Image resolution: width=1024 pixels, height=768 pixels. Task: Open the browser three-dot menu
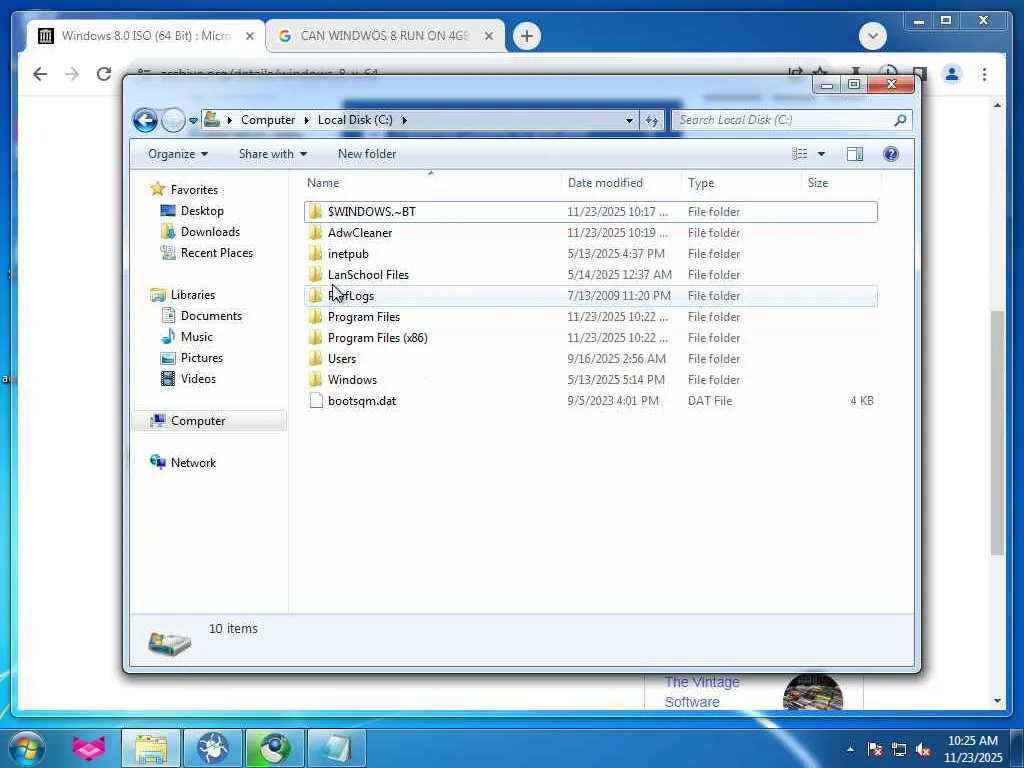(984, 74)
